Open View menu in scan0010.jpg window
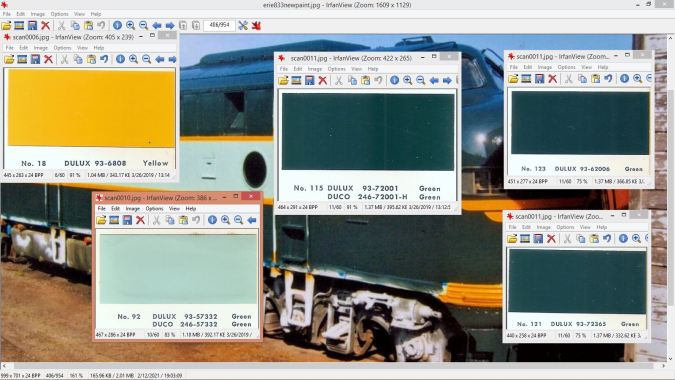This screenshot has width=675, height=380. click(174, 209)
